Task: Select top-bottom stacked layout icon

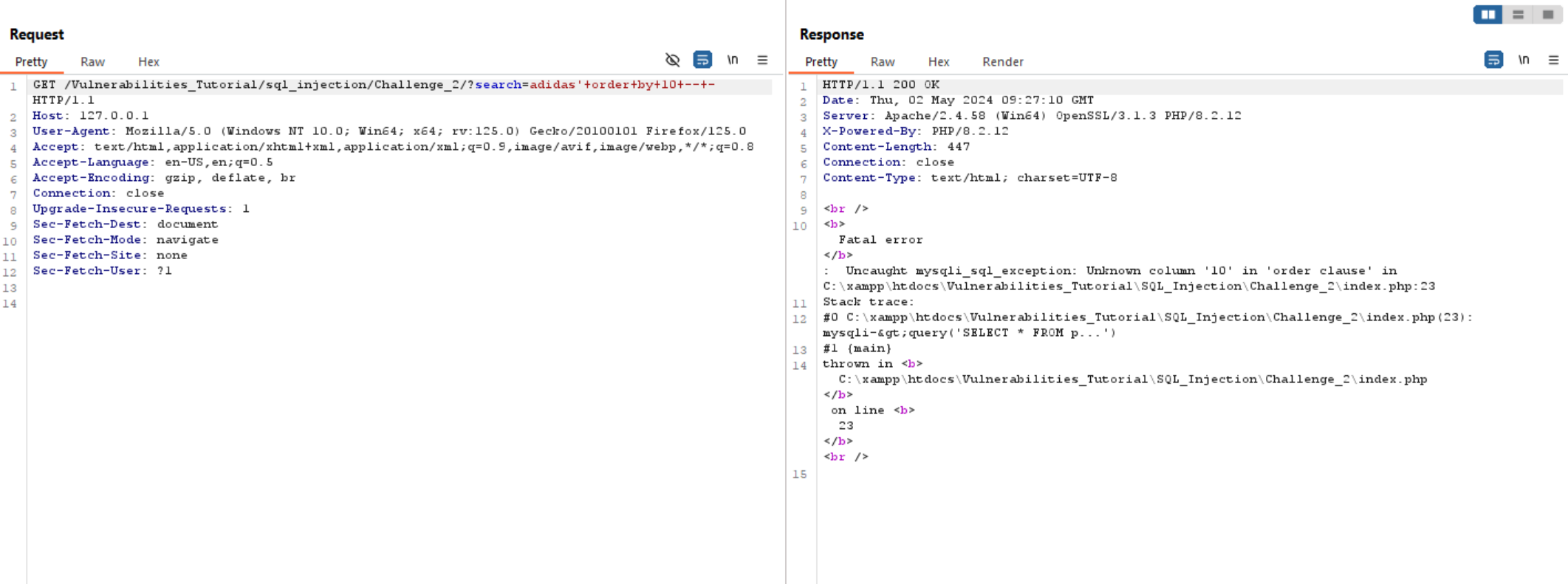Action: [1518, 14]
